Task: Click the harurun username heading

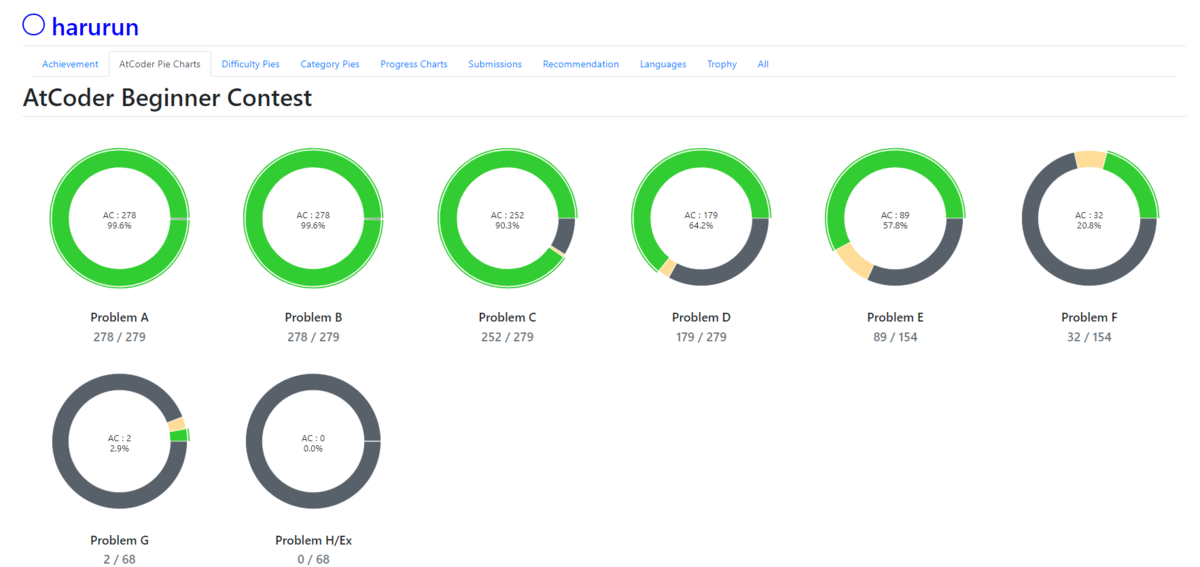Action: tap(95, 27)
